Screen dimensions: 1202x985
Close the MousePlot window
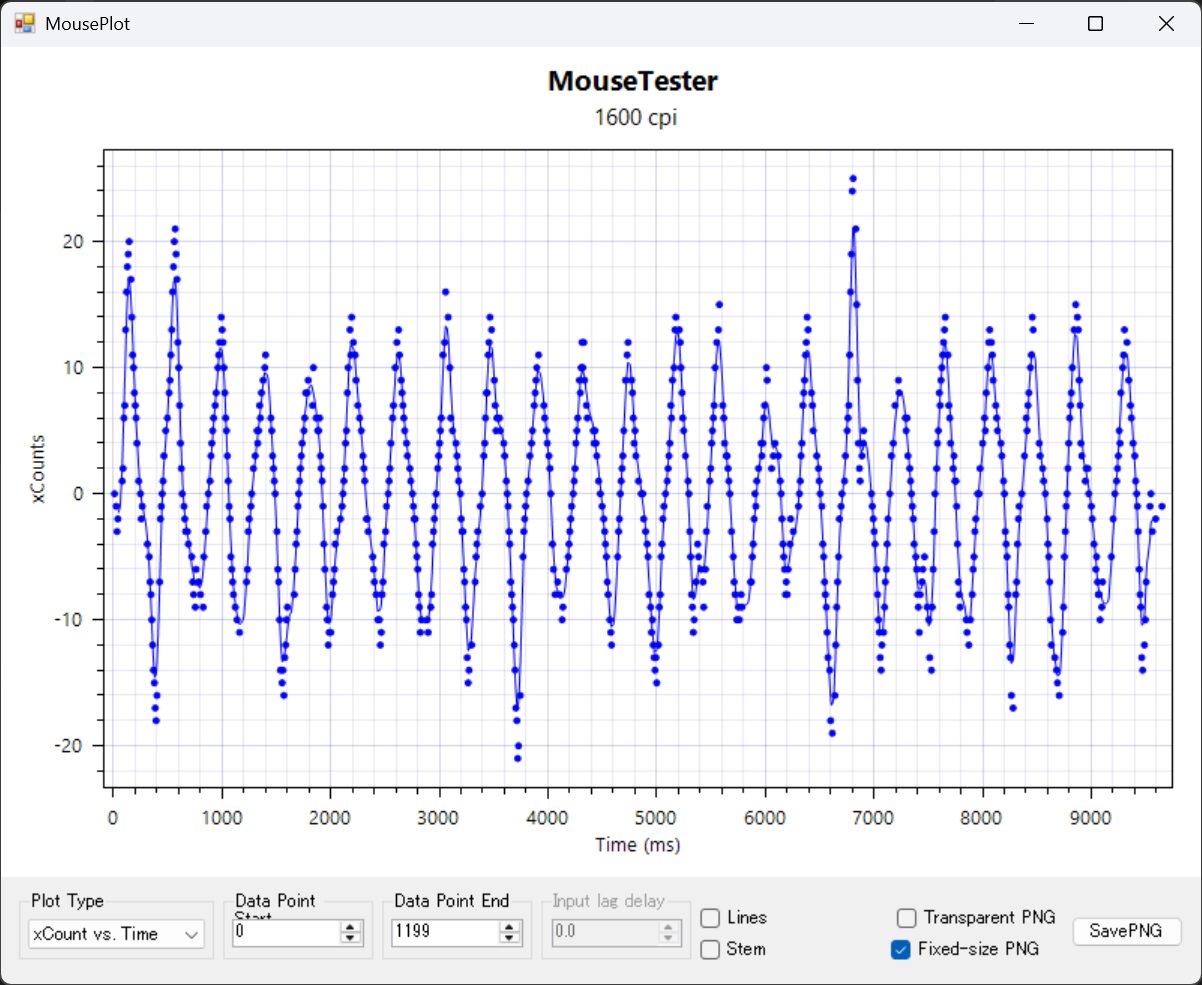click(1165, 24)
